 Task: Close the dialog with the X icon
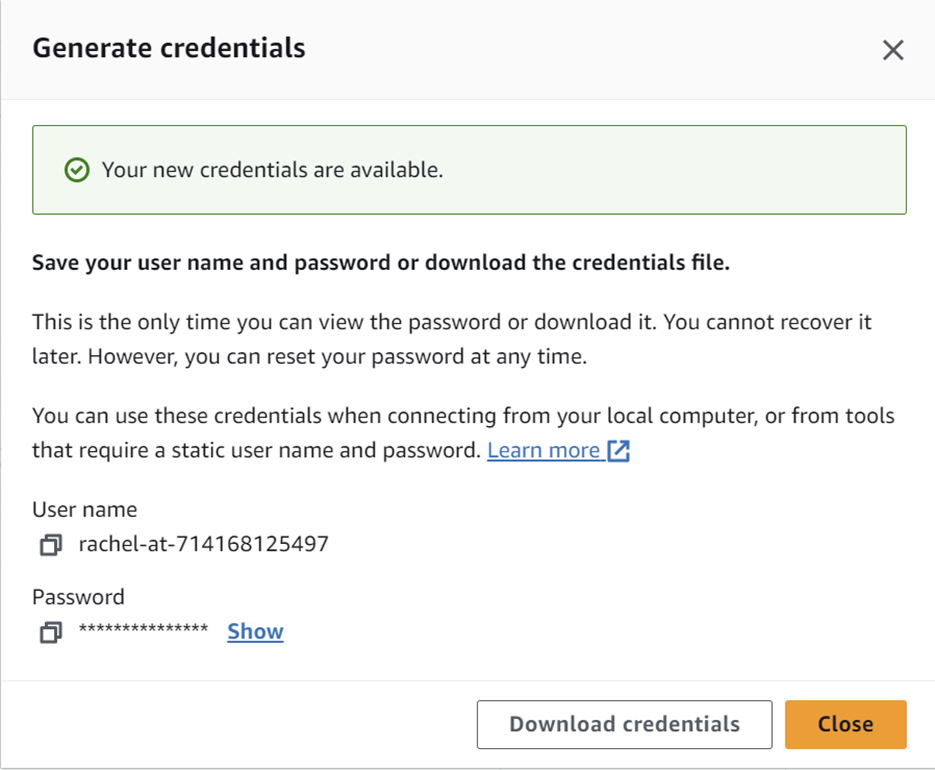coord(893,50)
